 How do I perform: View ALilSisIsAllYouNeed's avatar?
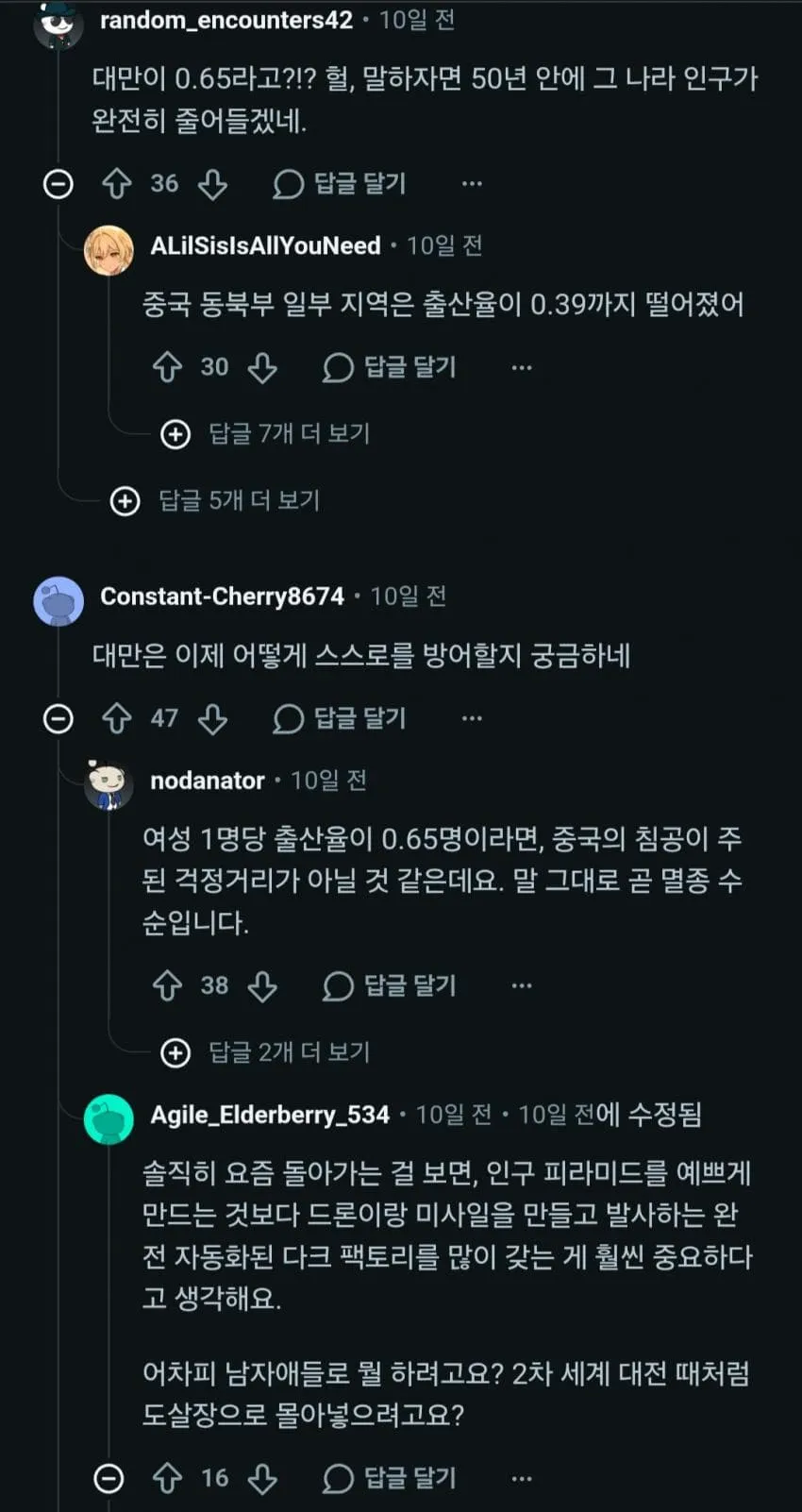[x=109, y=250]
